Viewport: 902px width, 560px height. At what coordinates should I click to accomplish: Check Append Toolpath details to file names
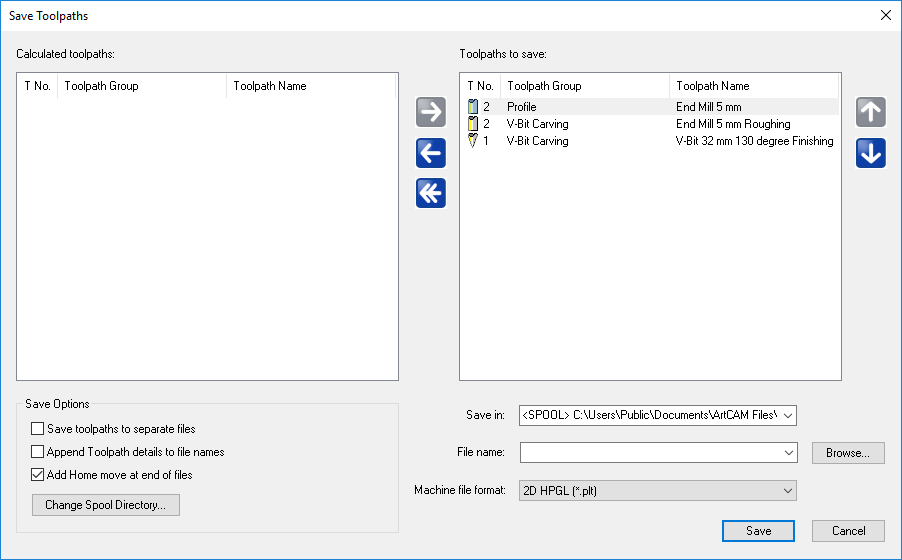click(x=37, y=452)
